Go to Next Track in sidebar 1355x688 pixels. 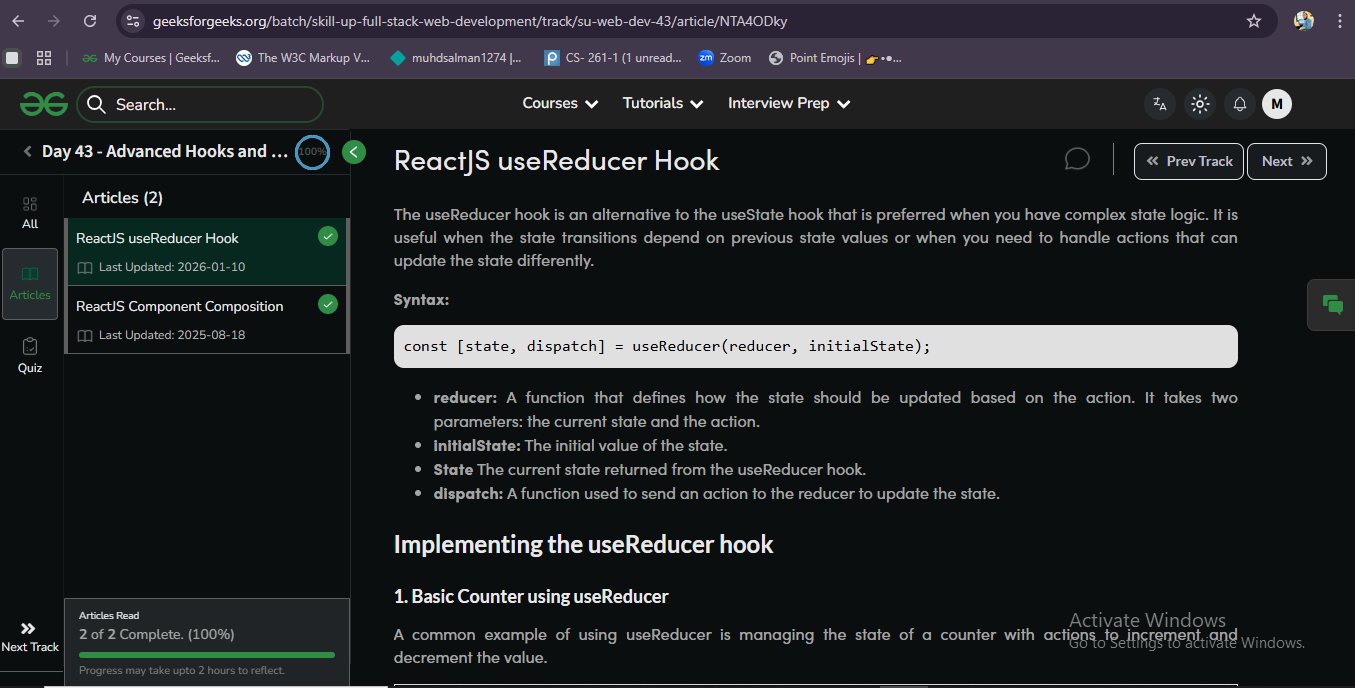pos(30,637)
